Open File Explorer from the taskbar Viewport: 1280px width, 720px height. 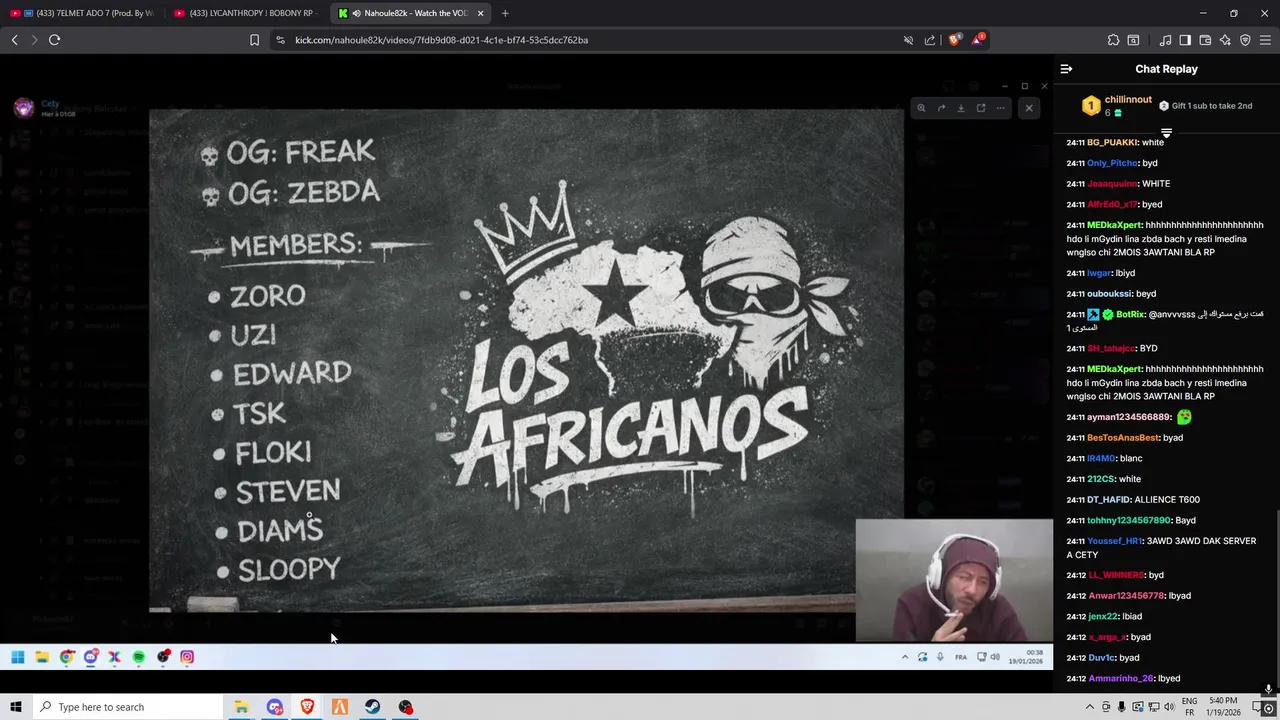pyautogui.click(x=241, y=707)
